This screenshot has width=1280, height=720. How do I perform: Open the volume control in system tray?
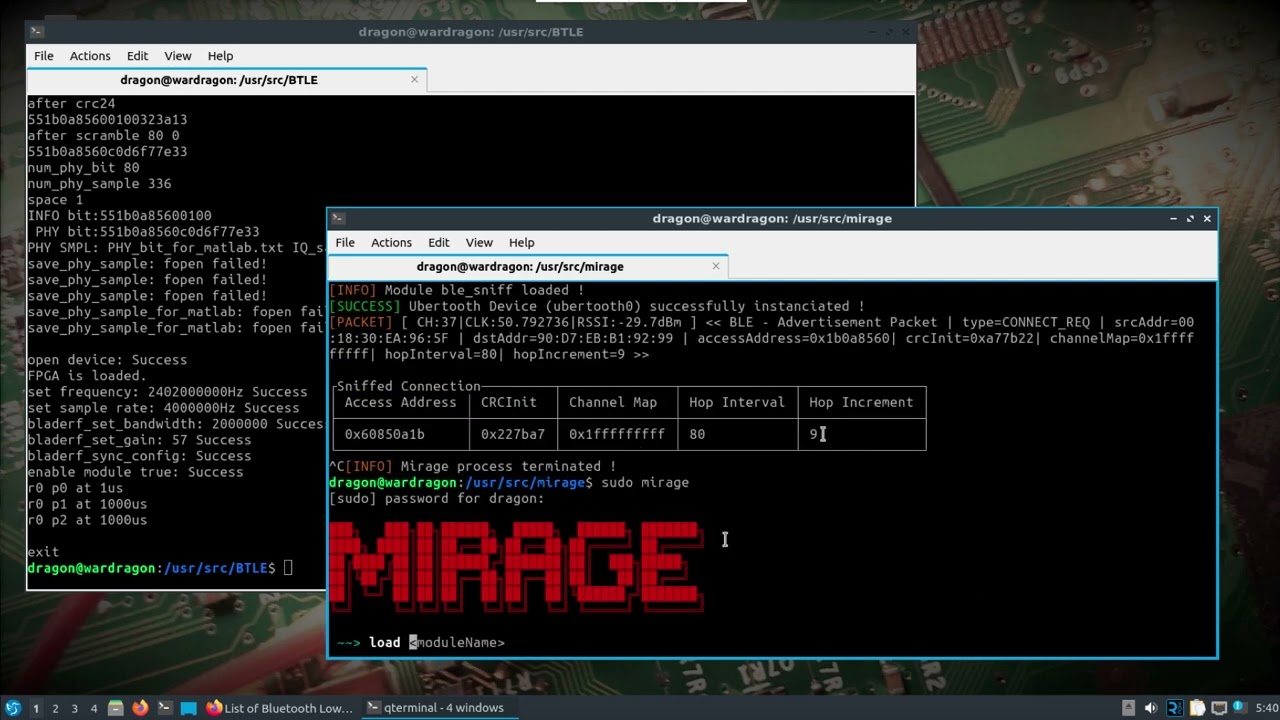point(1152,708)
